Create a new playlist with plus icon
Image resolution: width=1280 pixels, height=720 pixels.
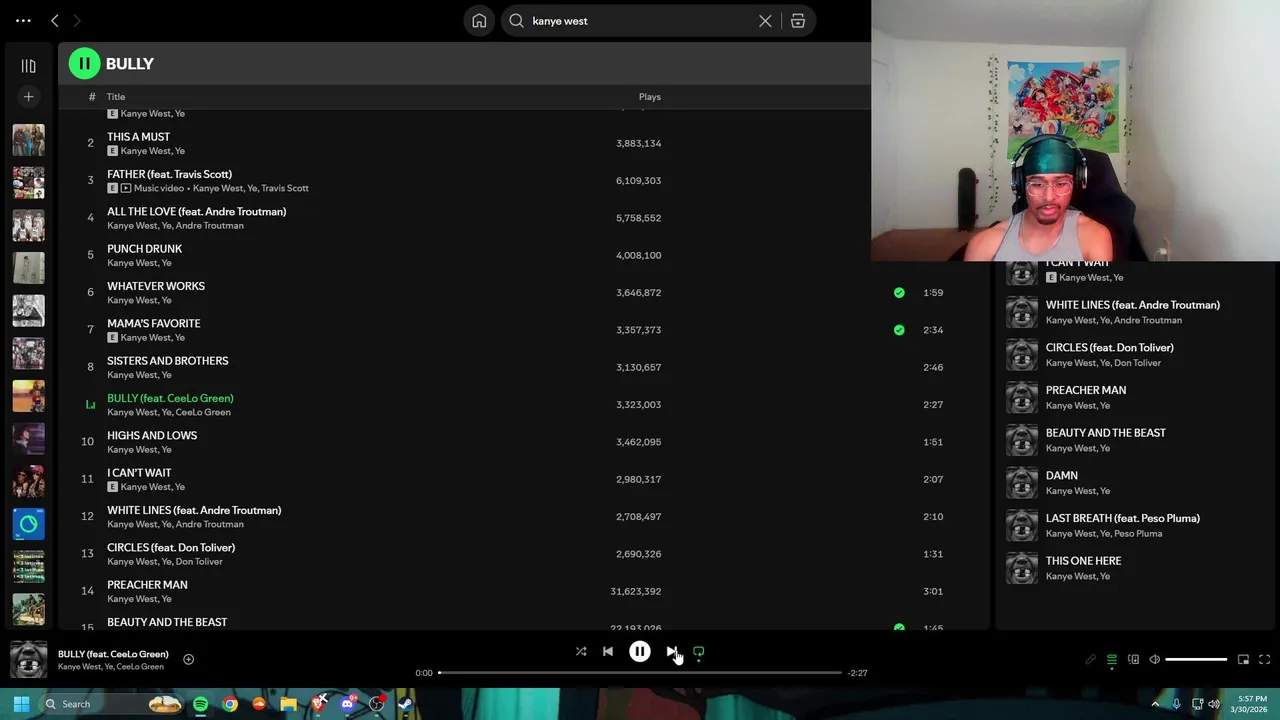point(28,97)
